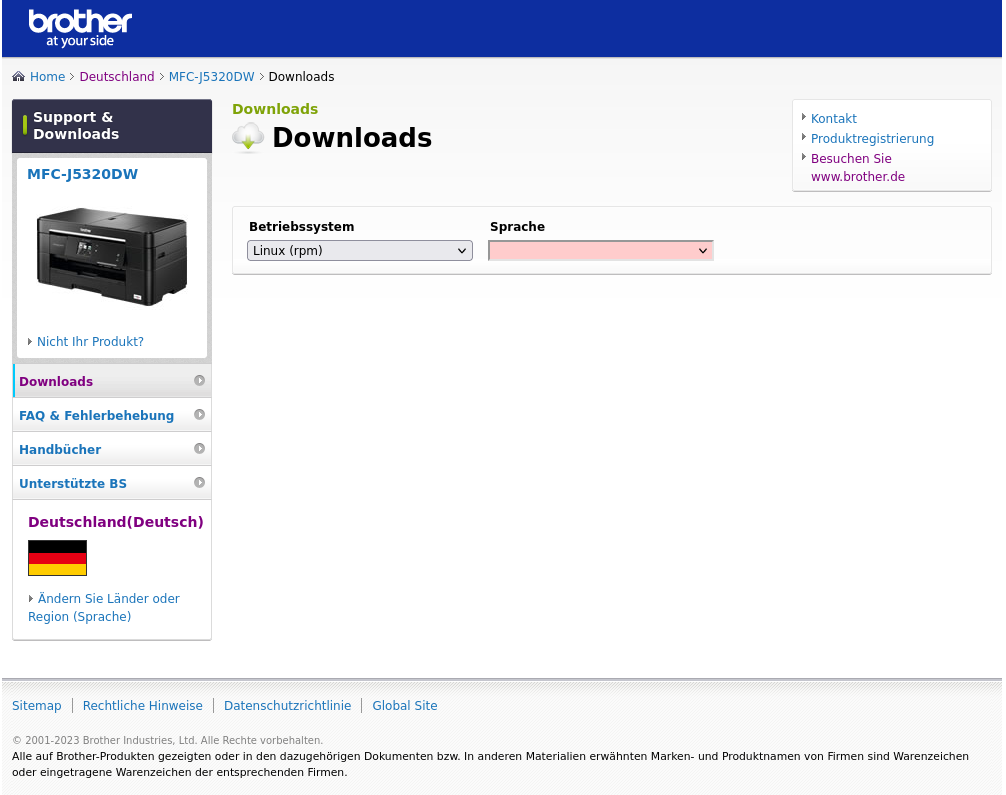The height and width of the screenshot is (795, 1006).
Task: Open FAQ & Fehlerbehebung in sidebar
Action: tap(112, 415)
